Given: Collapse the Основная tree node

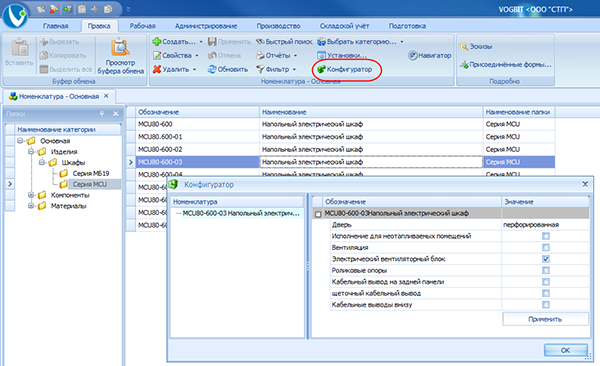Looking at the screenshot, I should (20, 141).
